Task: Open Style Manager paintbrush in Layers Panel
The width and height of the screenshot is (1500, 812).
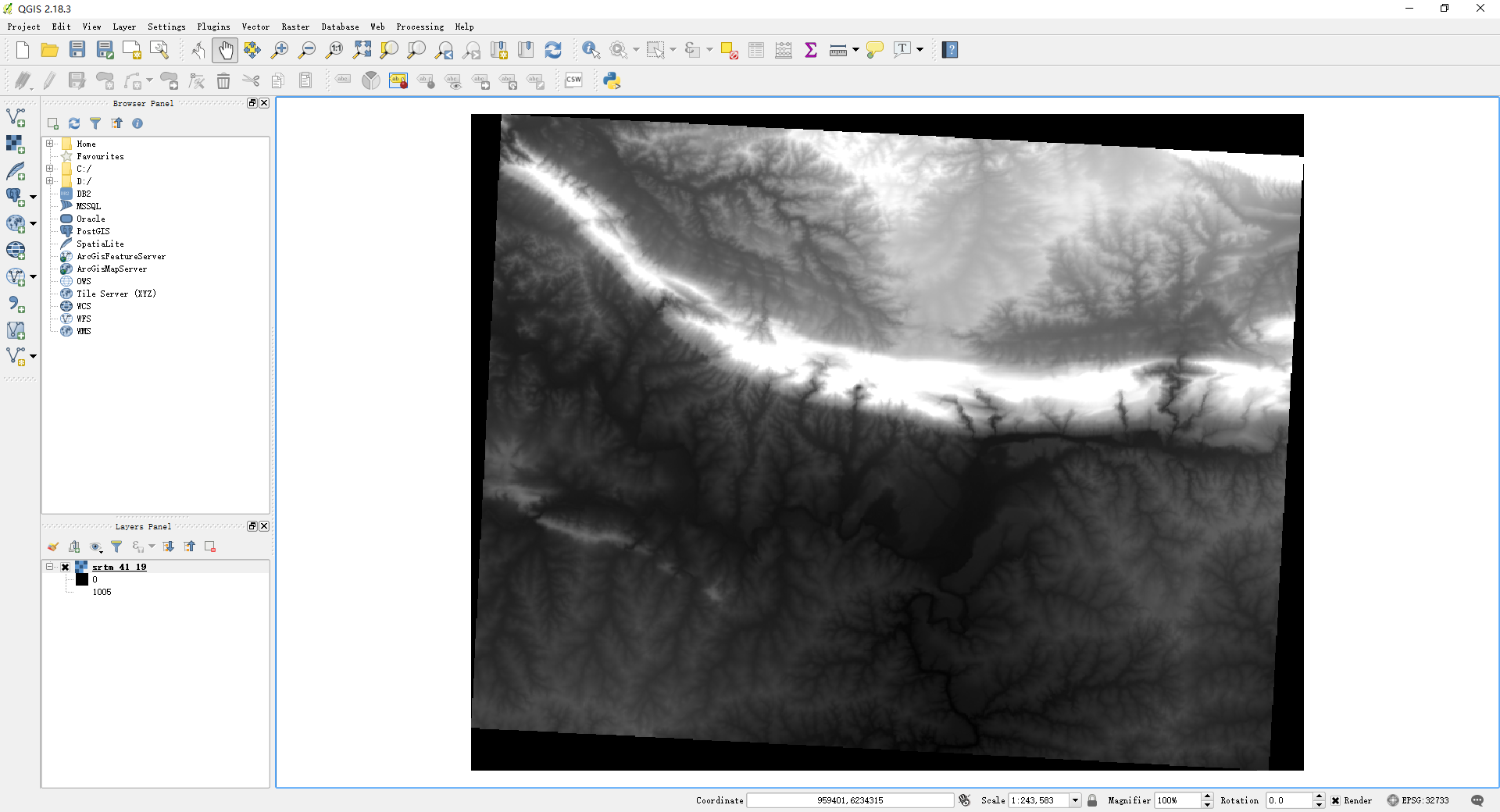Action: coord(53,547)
